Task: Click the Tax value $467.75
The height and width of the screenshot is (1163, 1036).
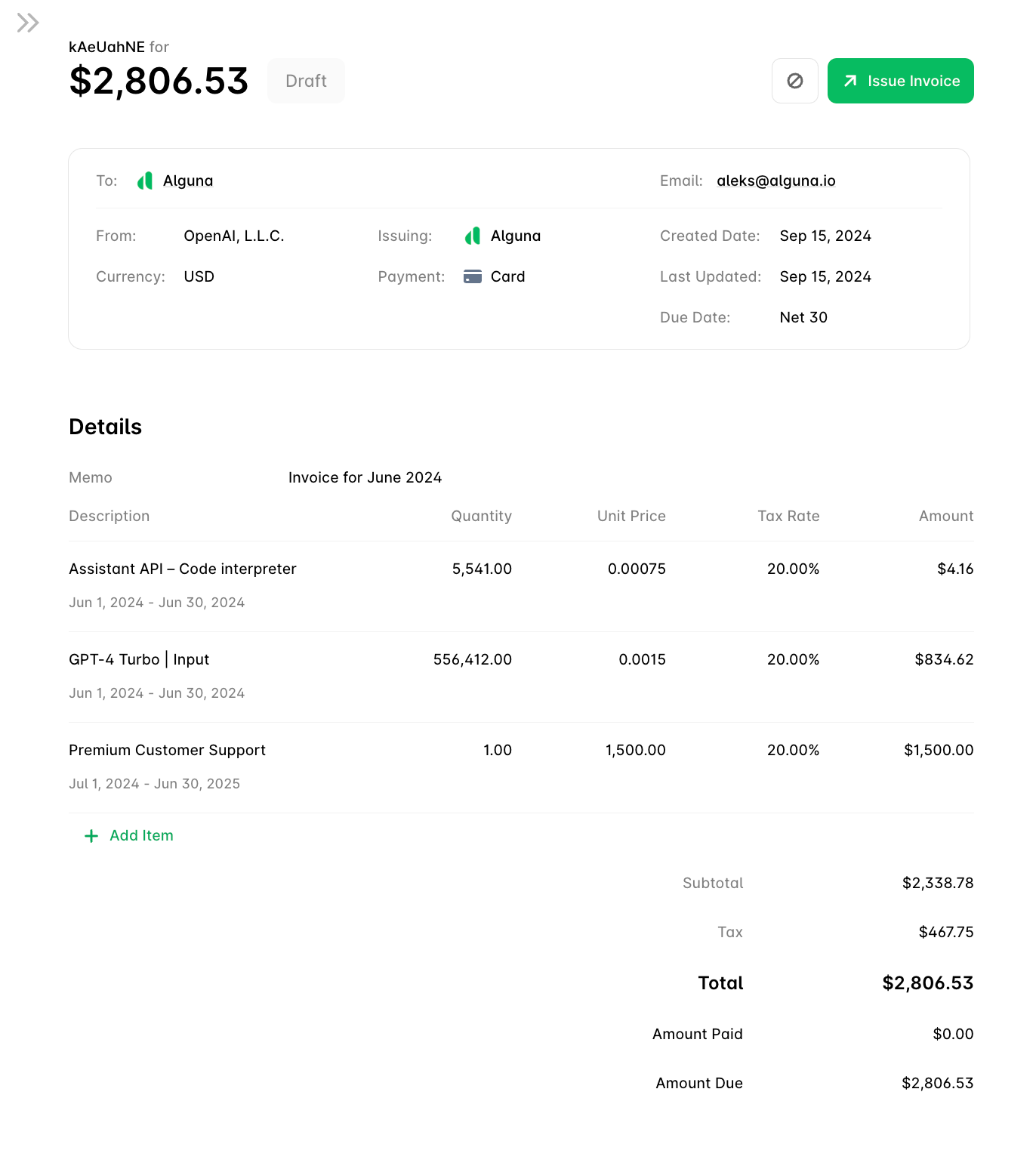Action: 946,932
